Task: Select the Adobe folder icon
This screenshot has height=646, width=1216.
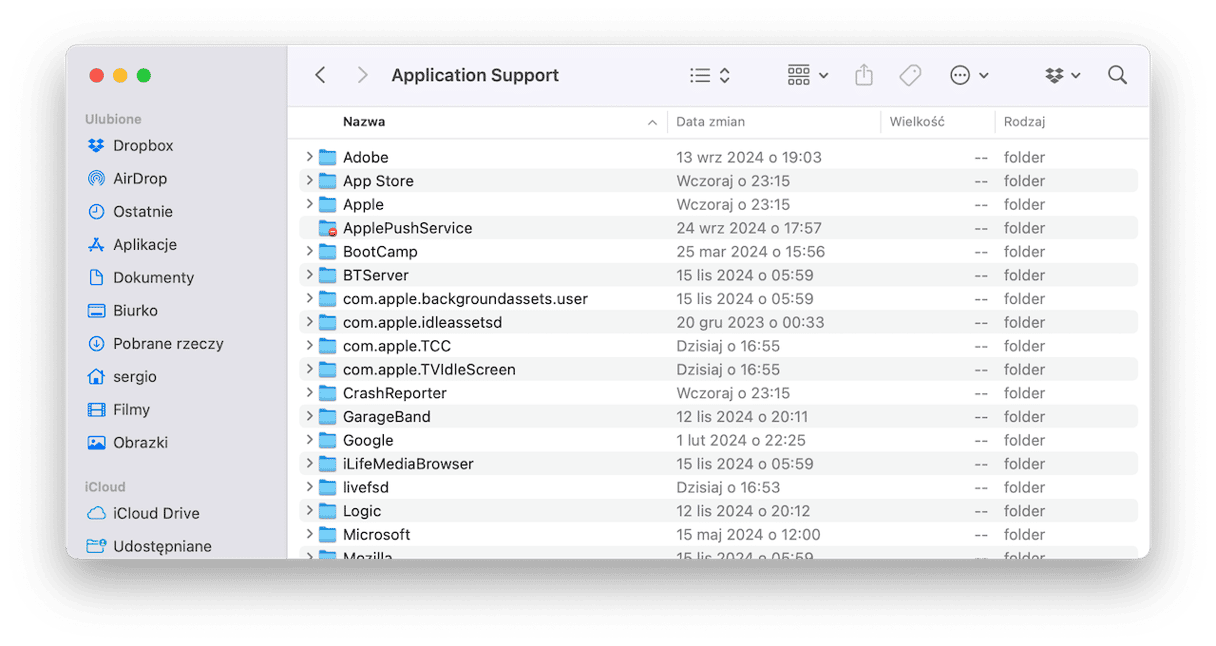Action: (328, 157)
